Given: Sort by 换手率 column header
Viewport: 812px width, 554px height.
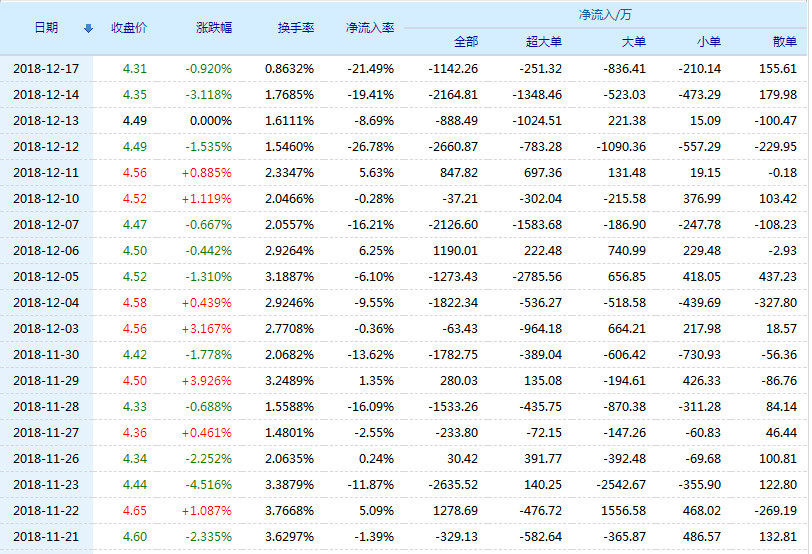Looking at the screenshot, I should (x=296, y=27).
